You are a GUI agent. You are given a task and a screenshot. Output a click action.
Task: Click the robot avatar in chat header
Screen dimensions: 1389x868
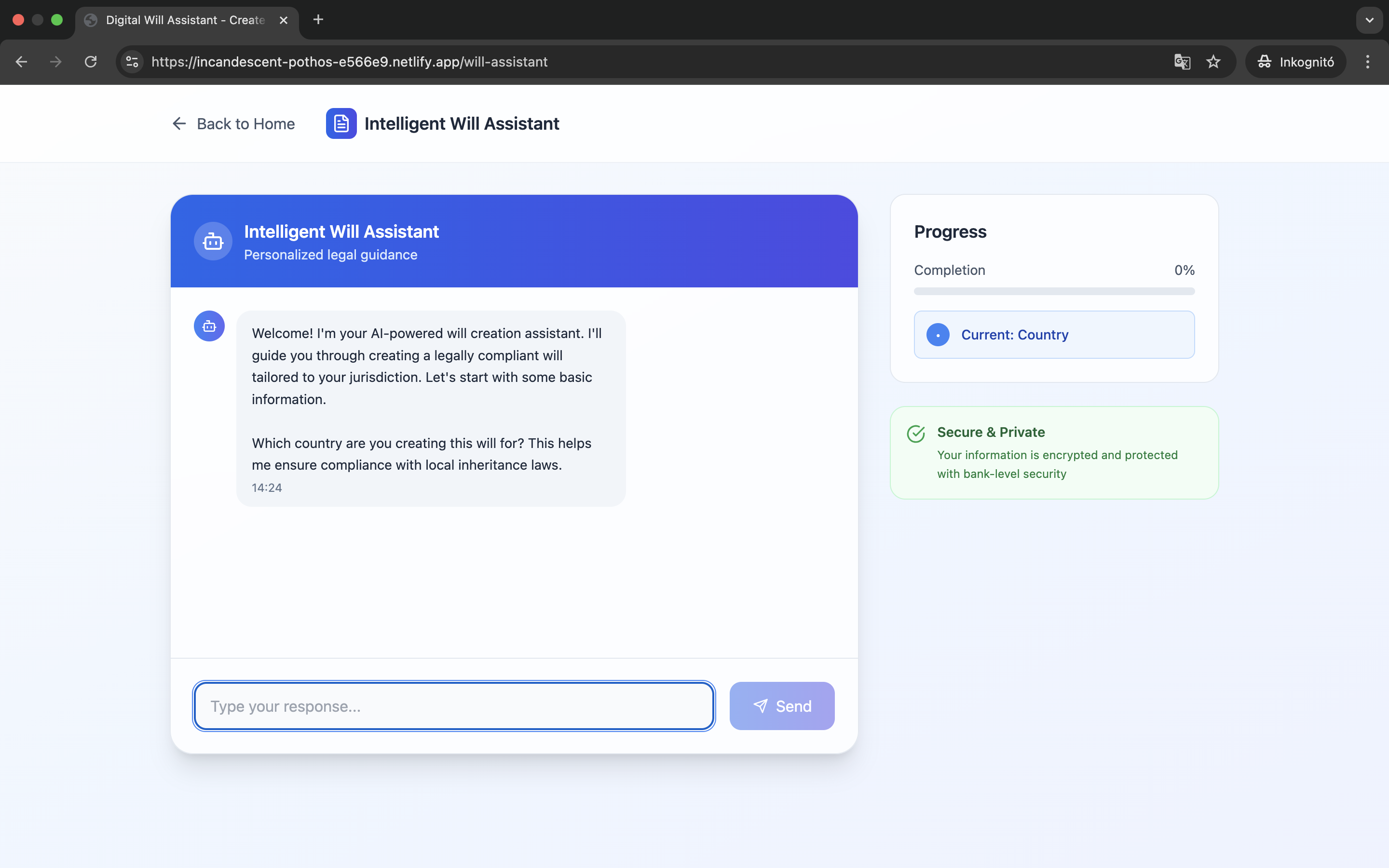(213, 241)
